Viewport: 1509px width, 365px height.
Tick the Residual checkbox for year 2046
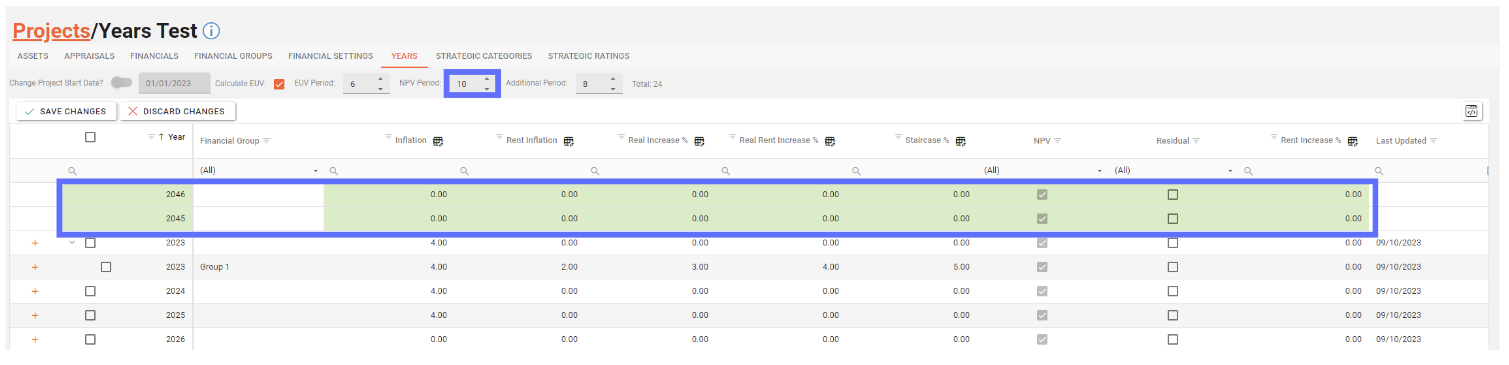point(1172,194)
